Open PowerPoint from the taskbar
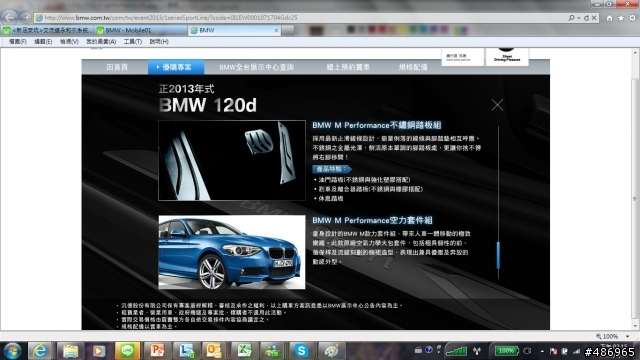 pyautogui.click(x=157, y=351)
